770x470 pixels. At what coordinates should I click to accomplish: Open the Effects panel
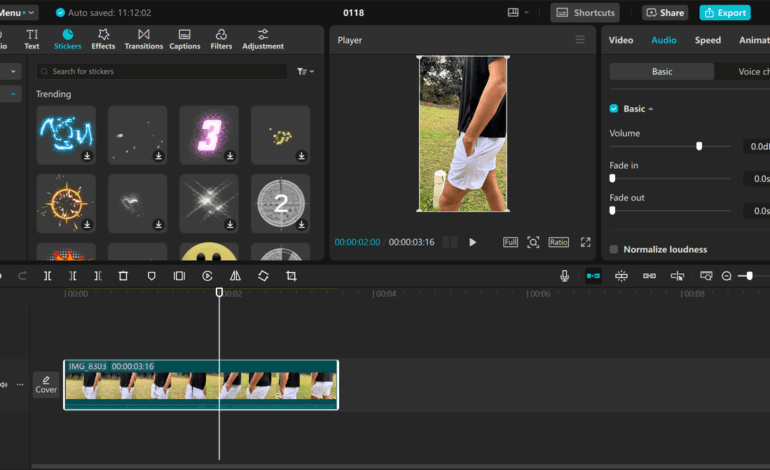[x=103, y=39]
